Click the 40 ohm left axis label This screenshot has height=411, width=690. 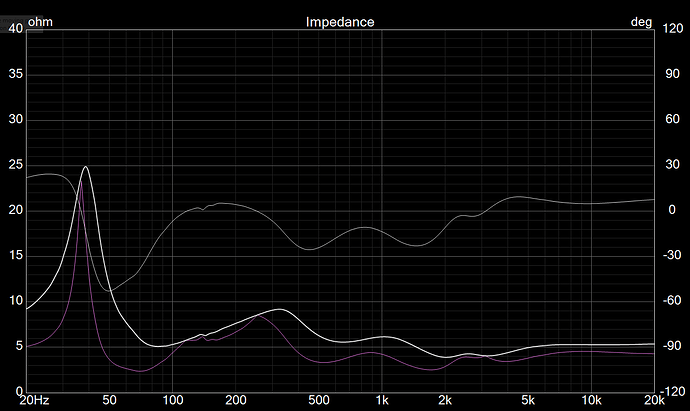pos(15,29)
